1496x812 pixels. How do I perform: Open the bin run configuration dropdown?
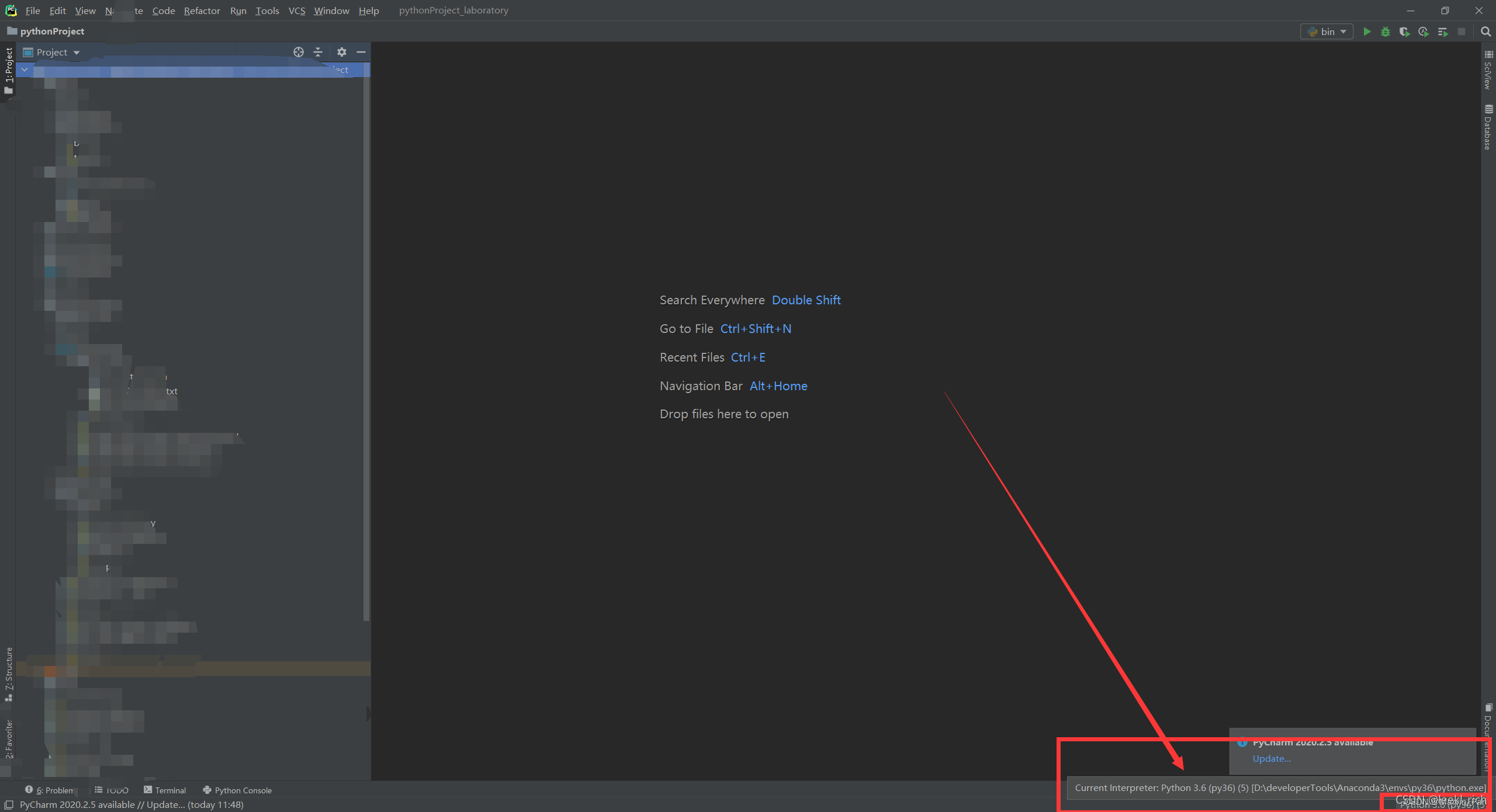[x=1327, y=32]
